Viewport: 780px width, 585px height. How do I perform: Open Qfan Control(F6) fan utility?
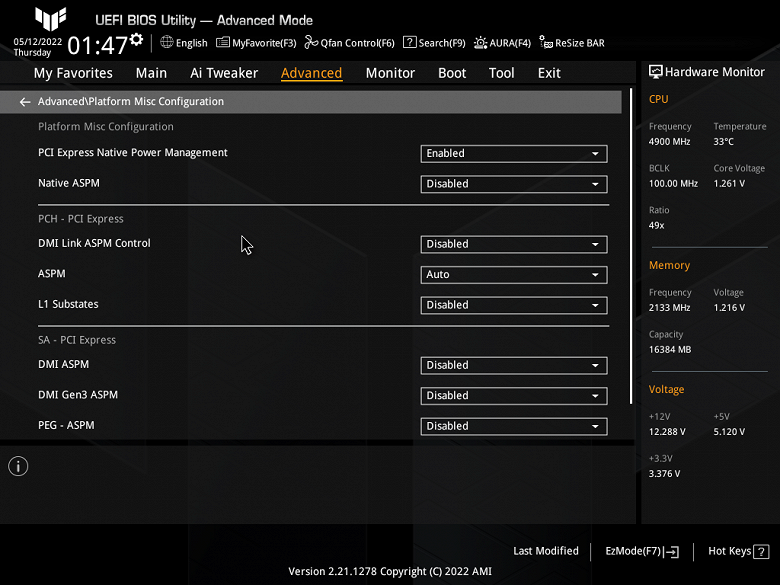(x=350, y=43)
